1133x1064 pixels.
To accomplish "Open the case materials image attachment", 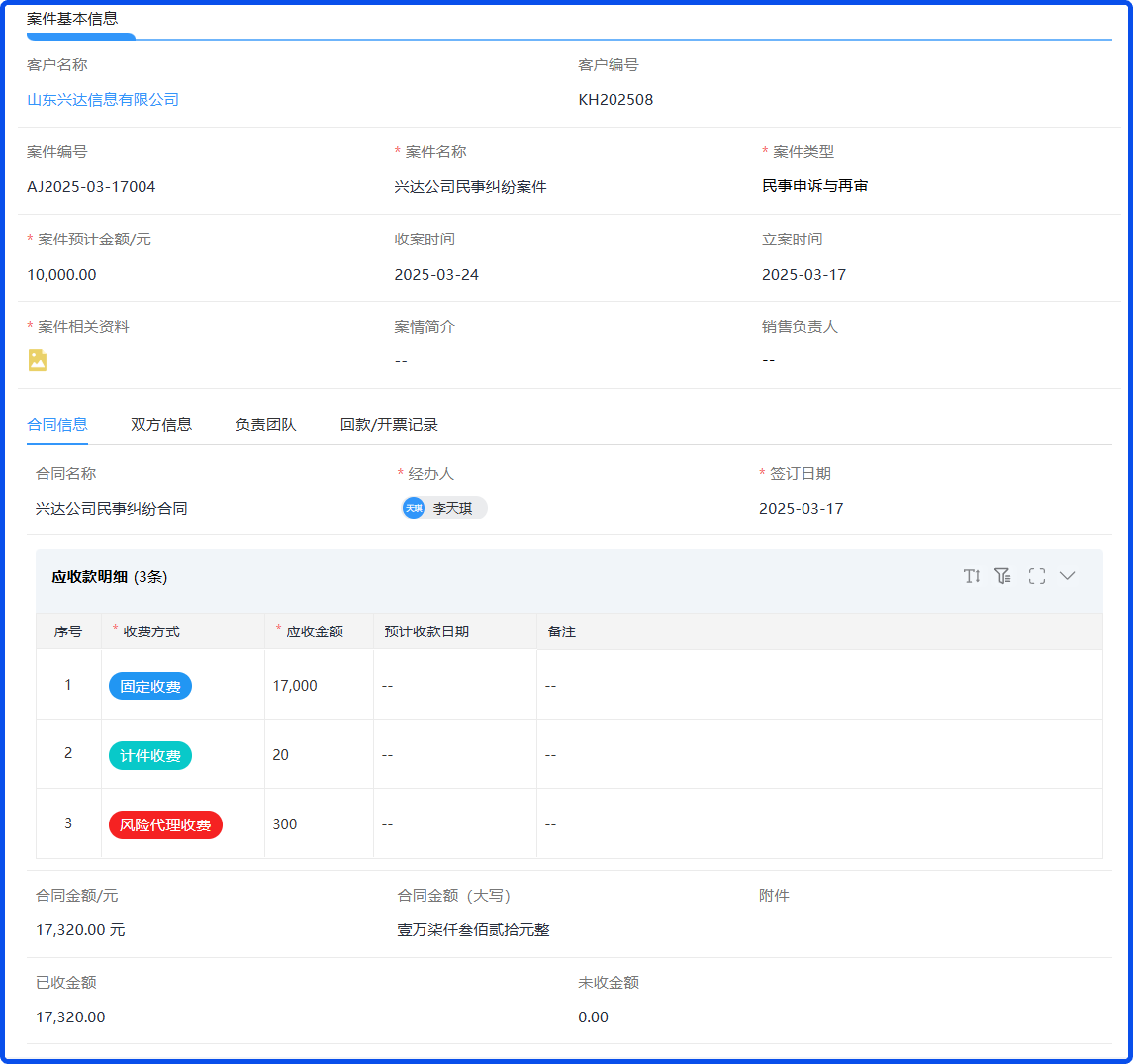I will coord(38,360).
